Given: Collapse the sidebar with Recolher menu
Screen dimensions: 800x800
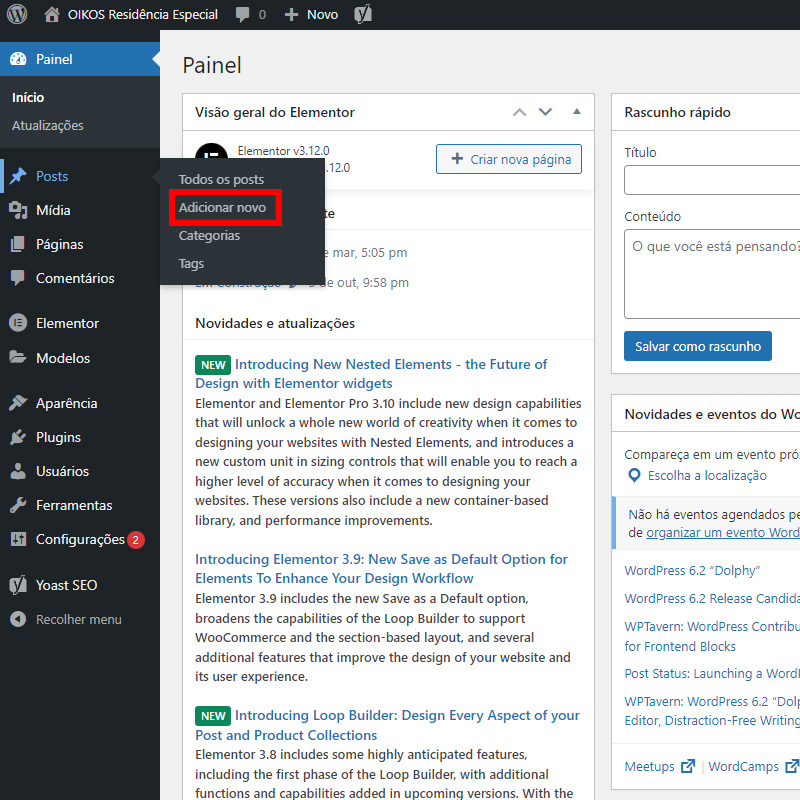Looking at the screenshot, I should tap(66, 619).
